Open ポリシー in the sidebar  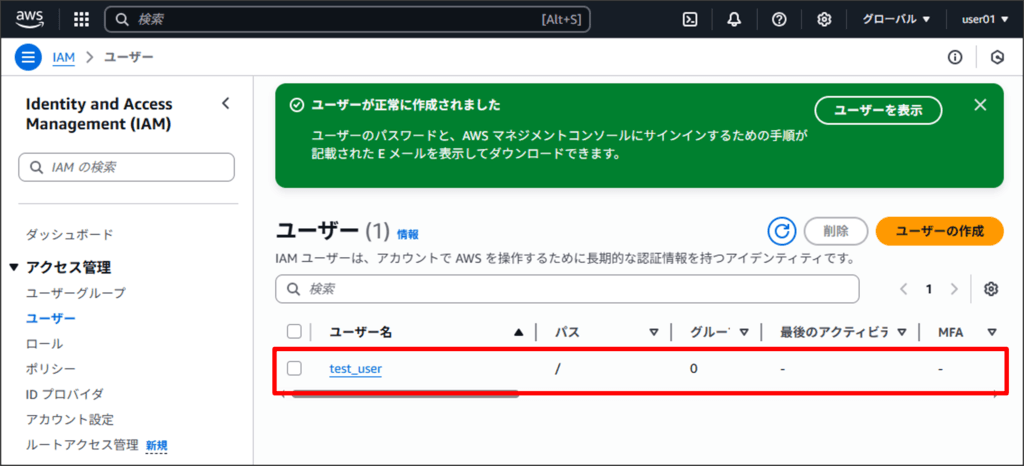(50, 369)
